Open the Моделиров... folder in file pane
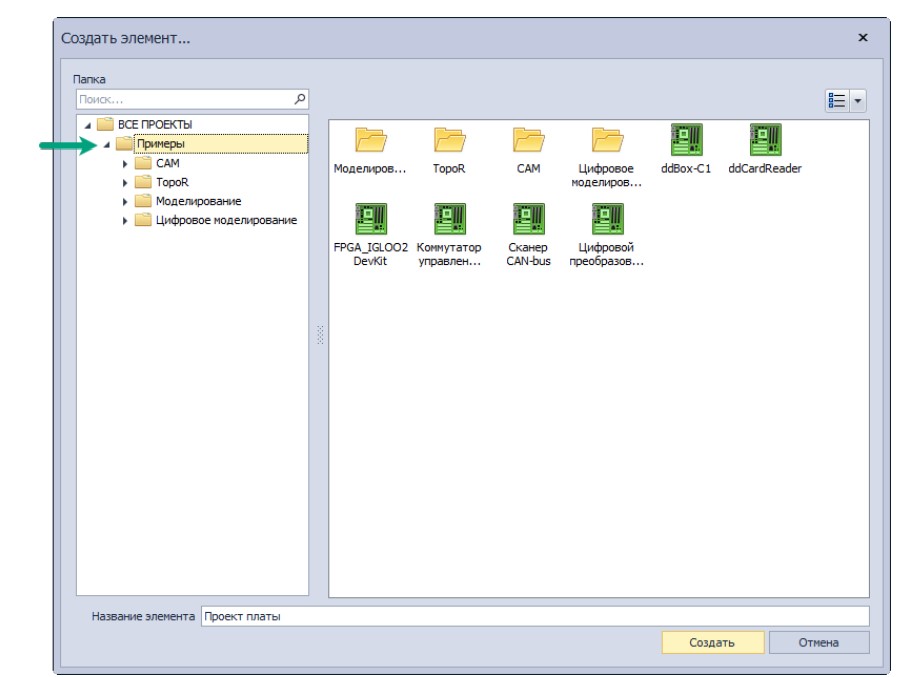This screenshot has height=677, width=918. click(371, 141)
